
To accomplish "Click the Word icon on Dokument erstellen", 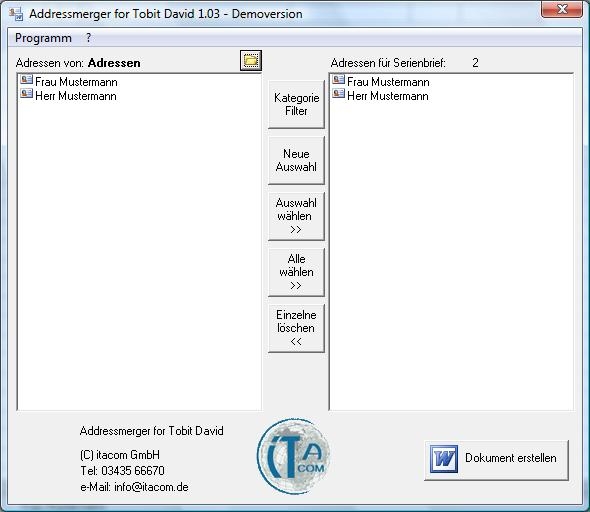I will (444, 459).
